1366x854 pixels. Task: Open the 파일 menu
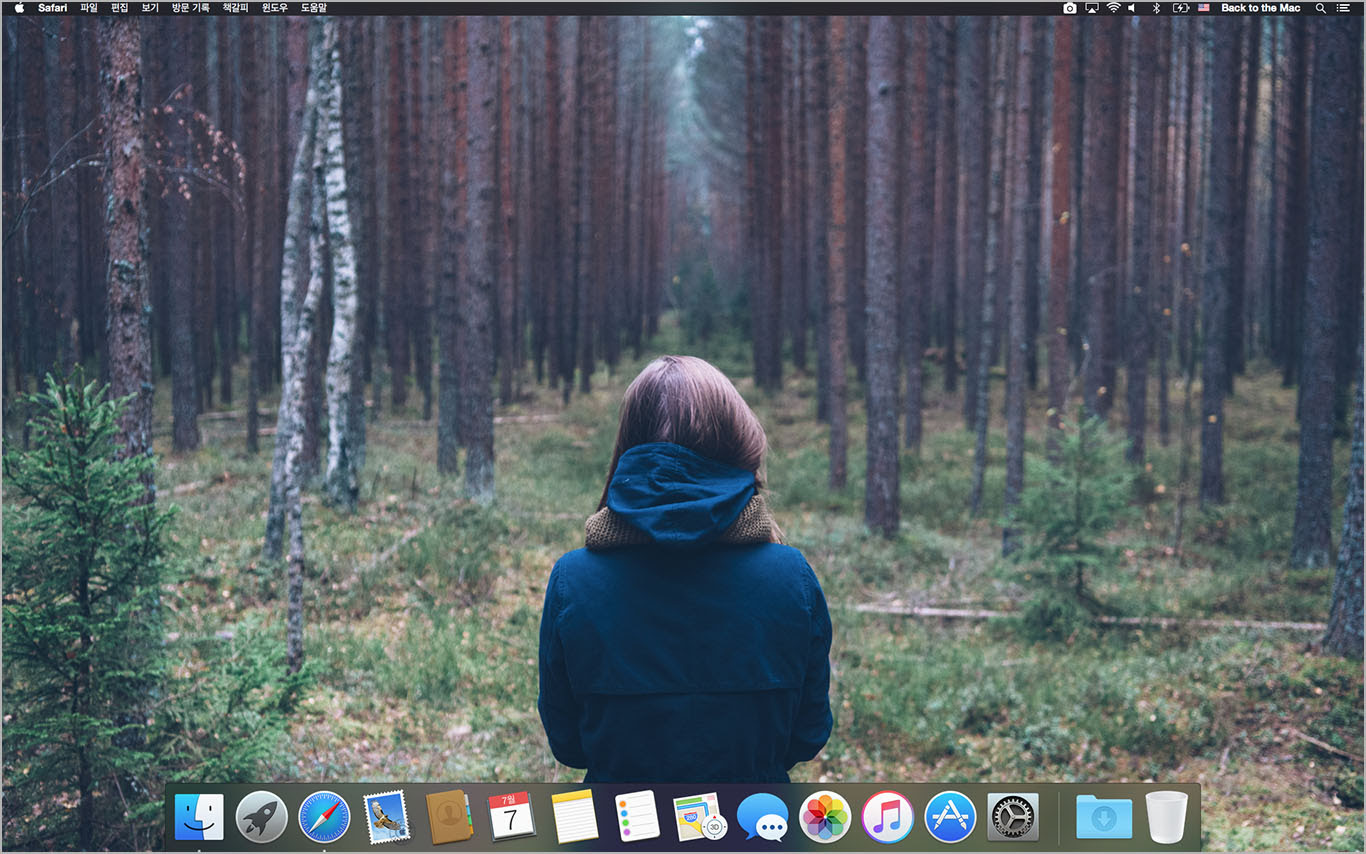89,8
